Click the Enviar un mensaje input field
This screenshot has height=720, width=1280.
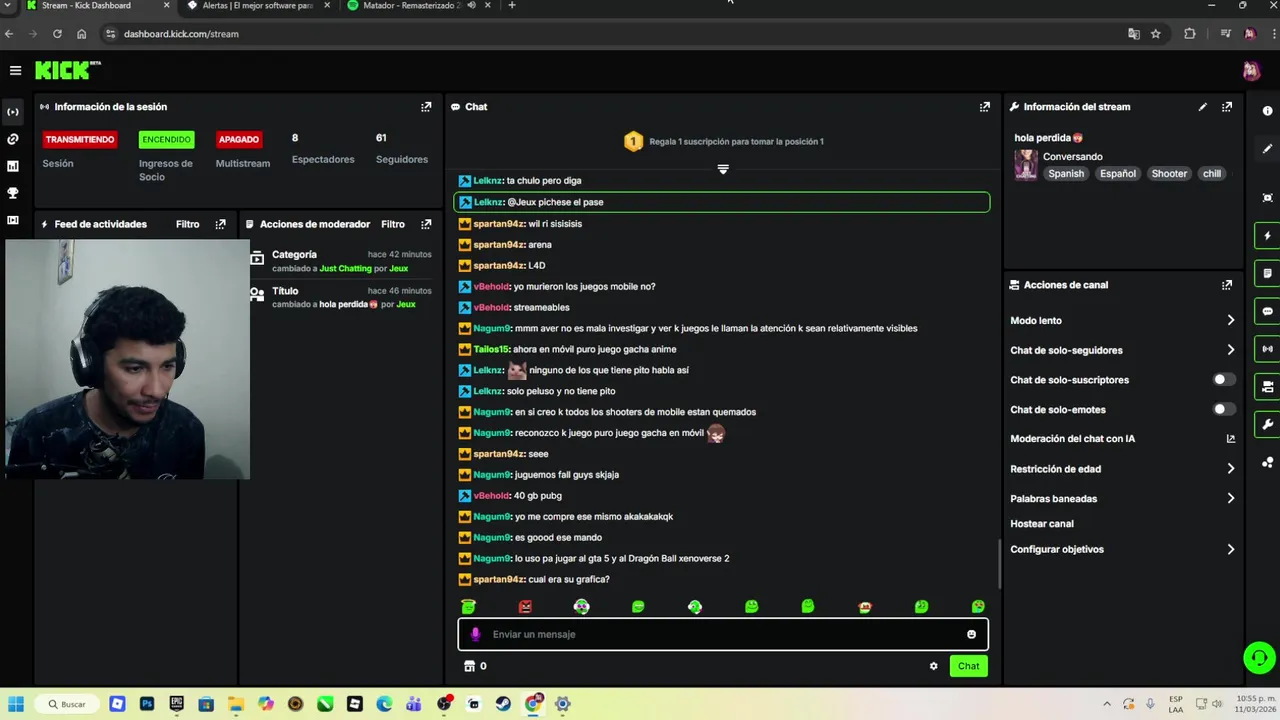tap(723, 634)
